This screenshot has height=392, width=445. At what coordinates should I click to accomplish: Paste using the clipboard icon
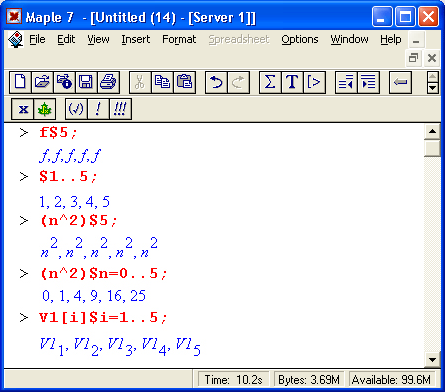coord(184,82)
